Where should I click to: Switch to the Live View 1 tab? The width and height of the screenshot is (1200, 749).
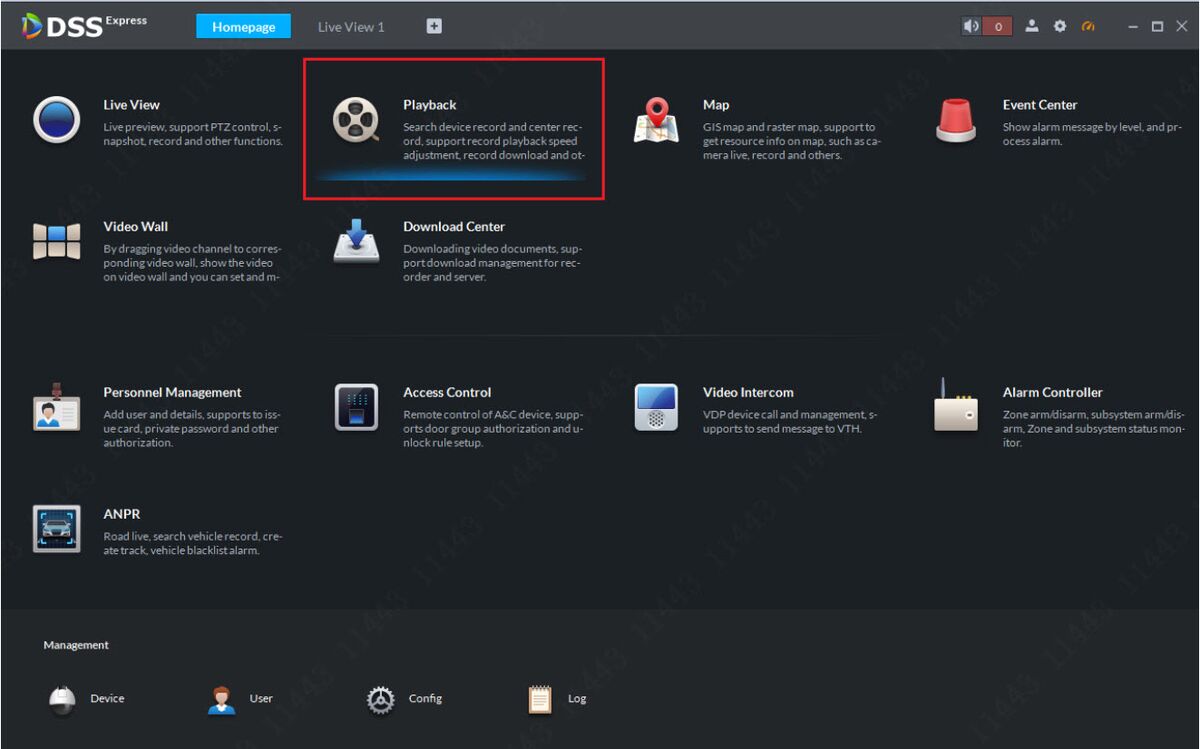pyautogui.click(x=351, y=27)
